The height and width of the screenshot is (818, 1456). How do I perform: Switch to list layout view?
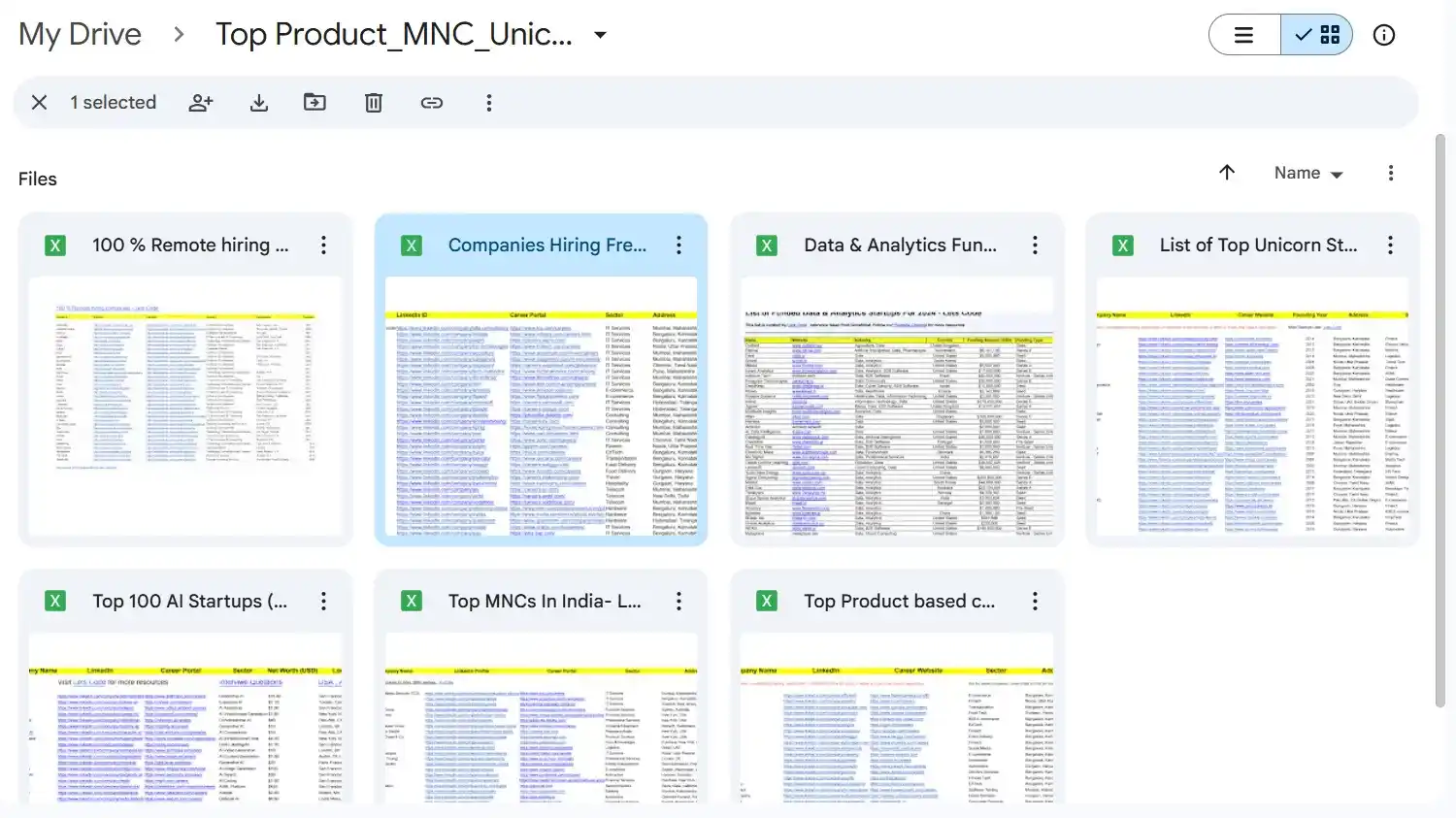1244,35
